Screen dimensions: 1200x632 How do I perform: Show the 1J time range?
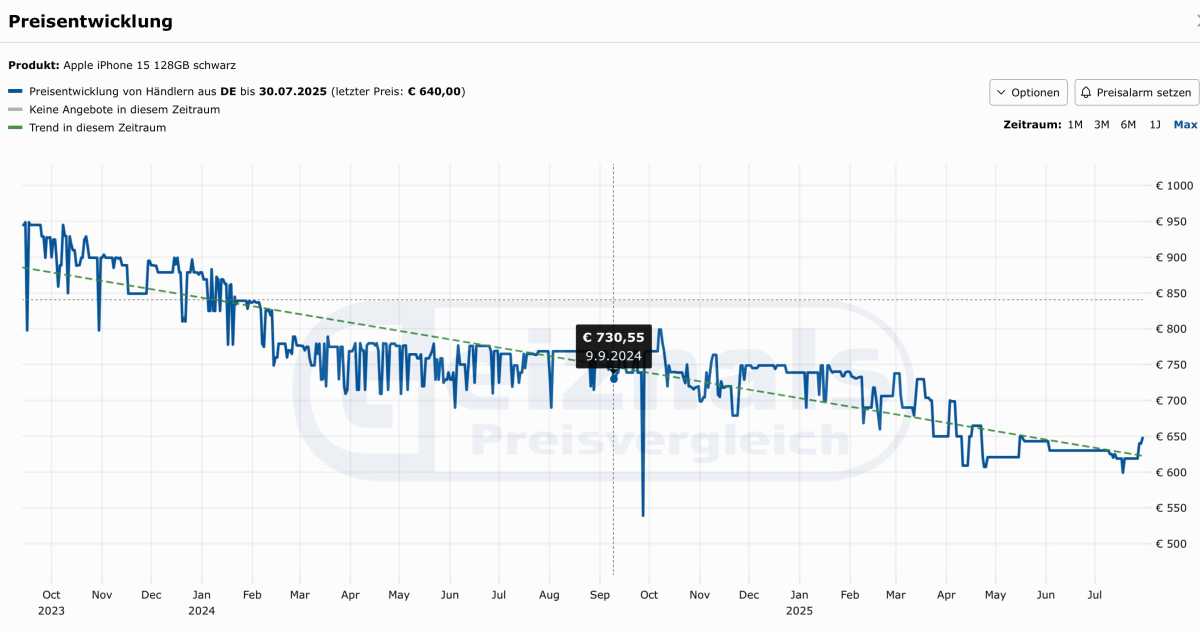[1155, 125]
